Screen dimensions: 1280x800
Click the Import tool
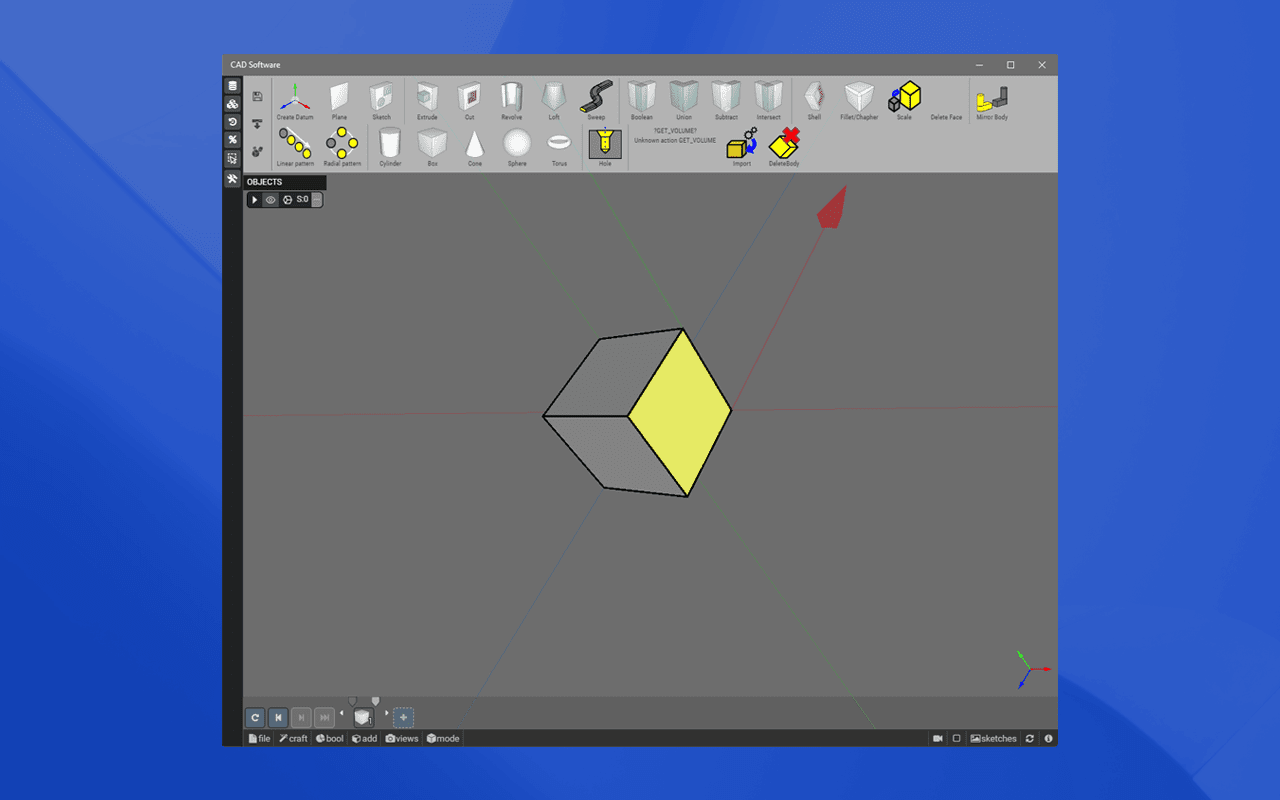(x=741, y=147)
